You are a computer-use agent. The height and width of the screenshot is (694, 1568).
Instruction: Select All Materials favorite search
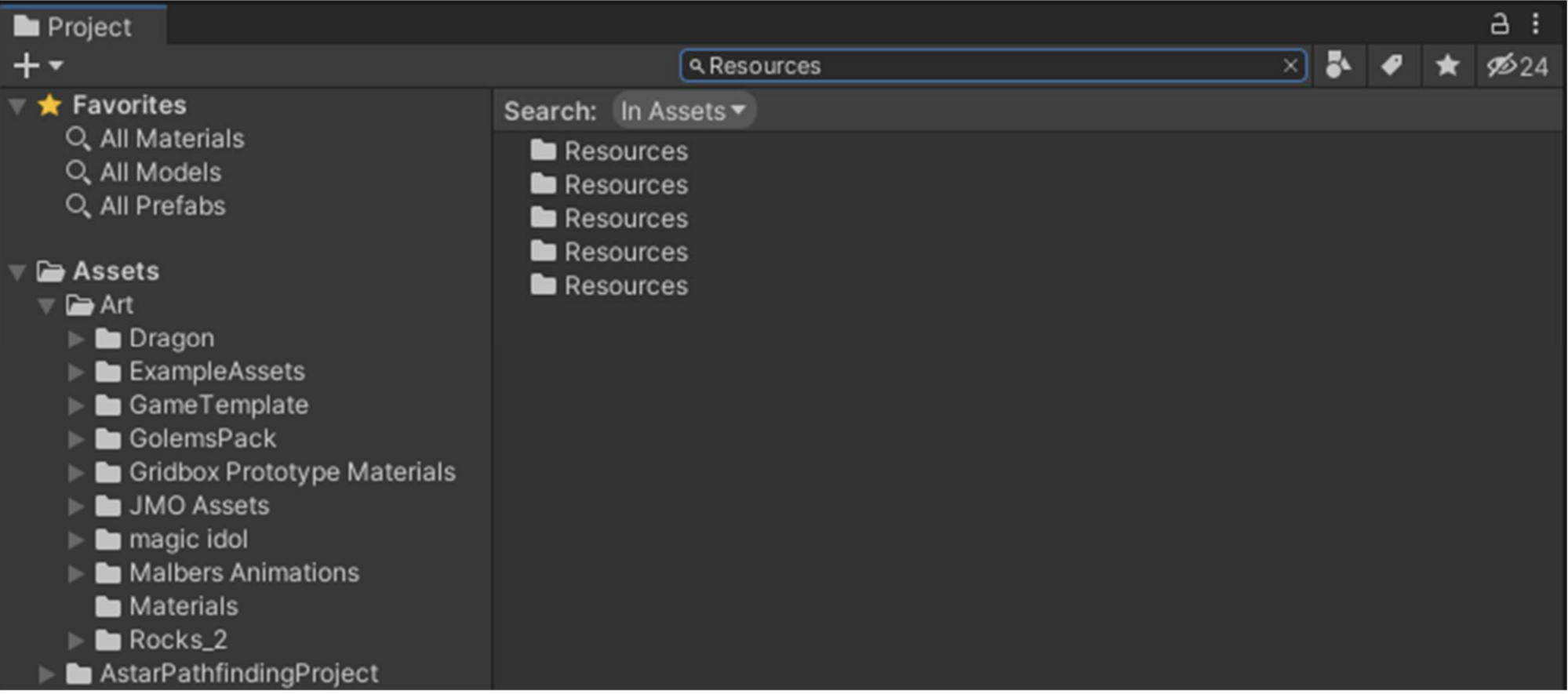[x=171, y=139]
